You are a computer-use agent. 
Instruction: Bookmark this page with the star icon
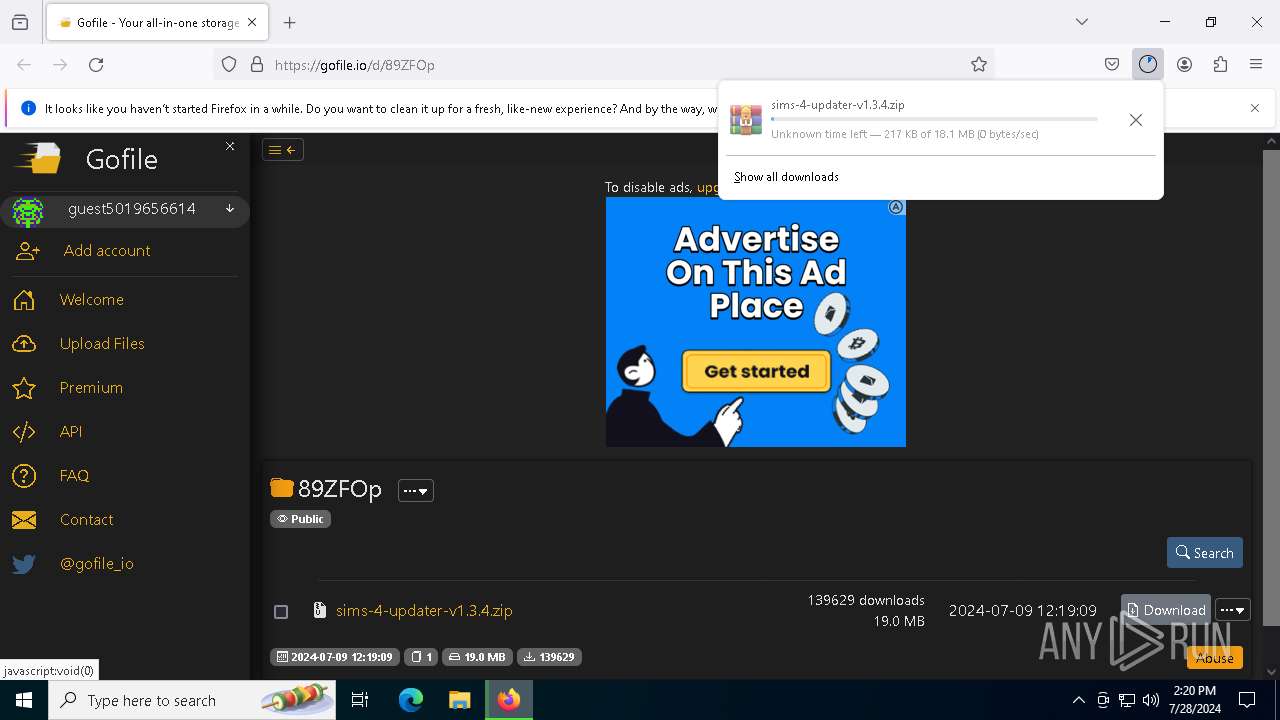(979, 64)
